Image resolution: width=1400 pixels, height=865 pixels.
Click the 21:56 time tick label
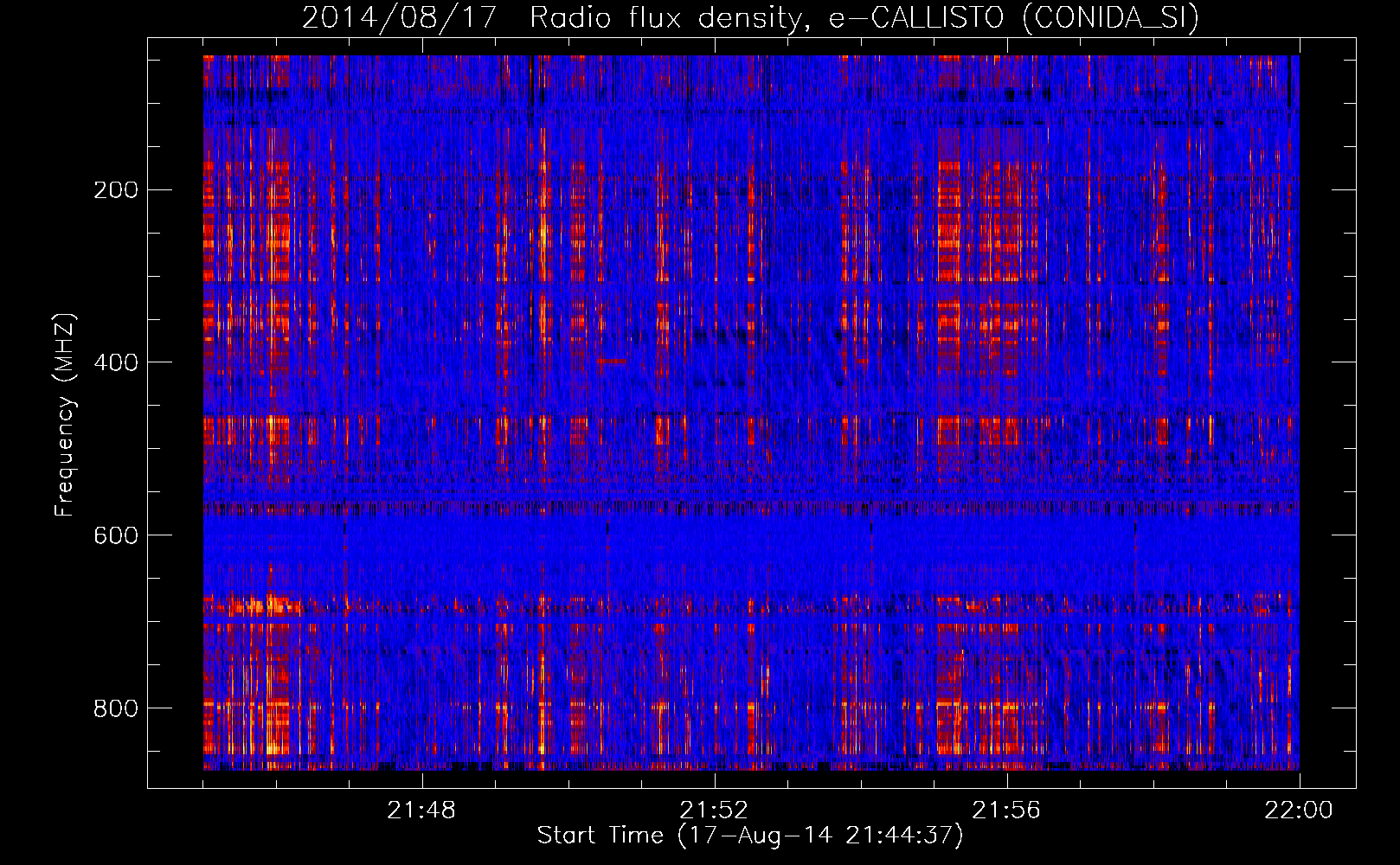[x=1006, y=811]
